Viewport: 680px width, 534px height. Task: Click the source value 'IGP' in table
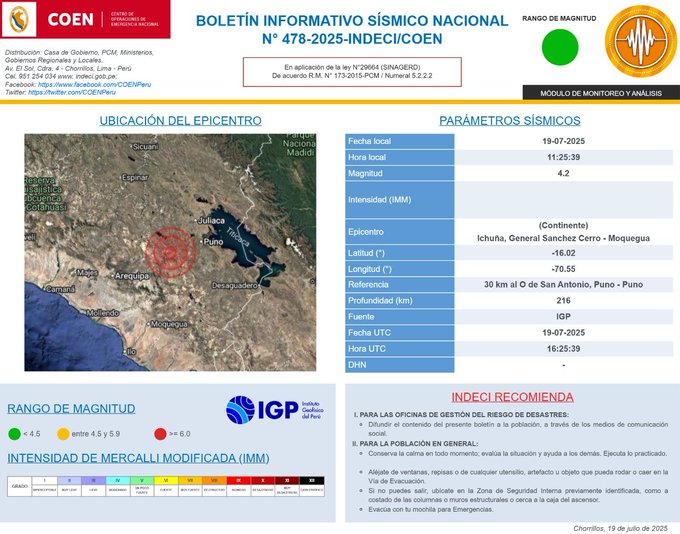563,317
